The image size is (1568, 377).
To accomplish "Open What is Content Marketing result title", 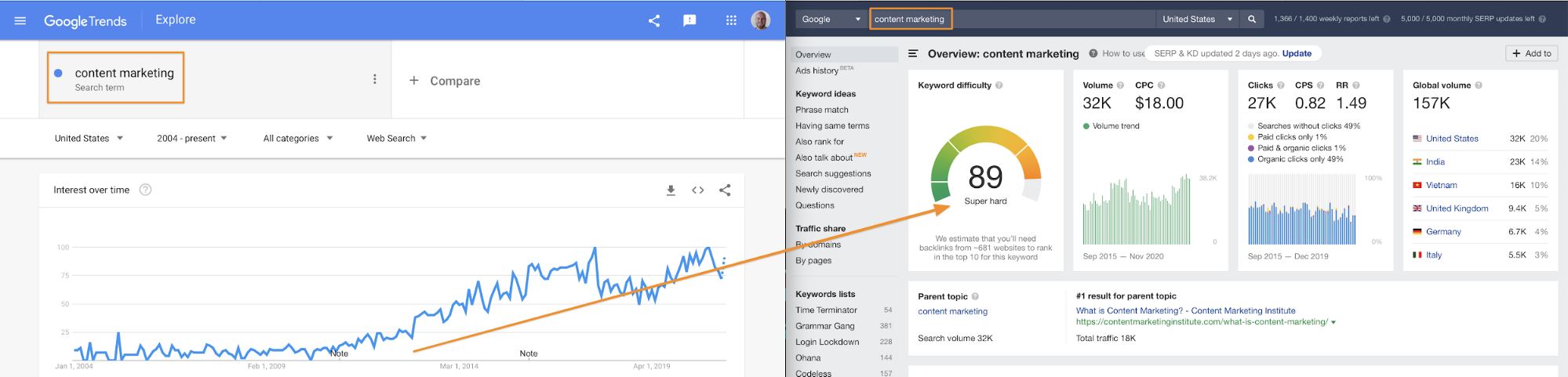I will point(1185,310).
